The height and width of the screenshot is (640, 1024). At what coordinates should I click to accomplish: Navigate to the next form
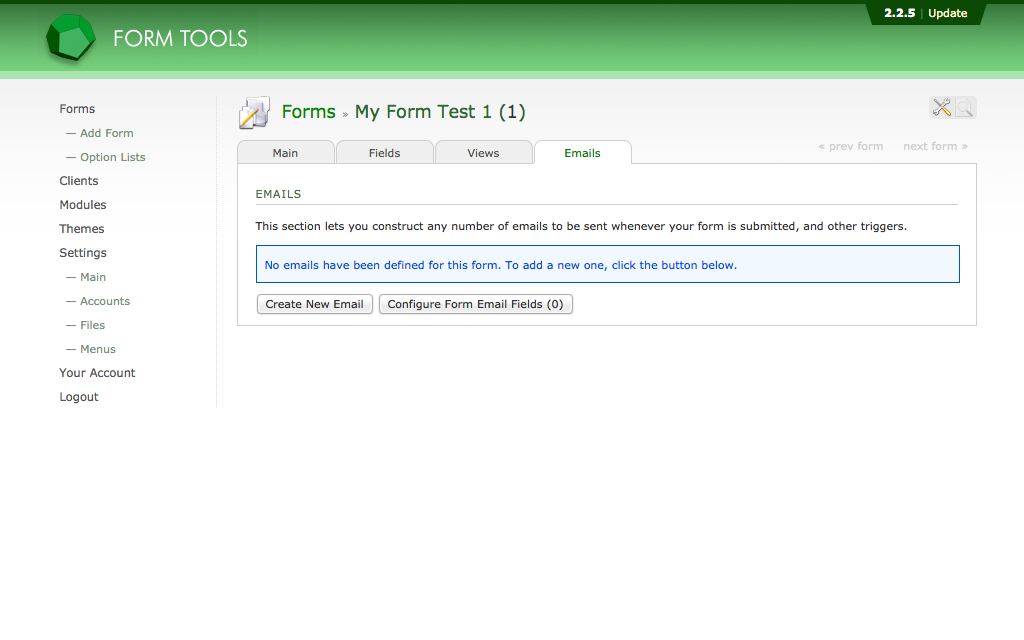pyautogui.click(x=934, y=146)
